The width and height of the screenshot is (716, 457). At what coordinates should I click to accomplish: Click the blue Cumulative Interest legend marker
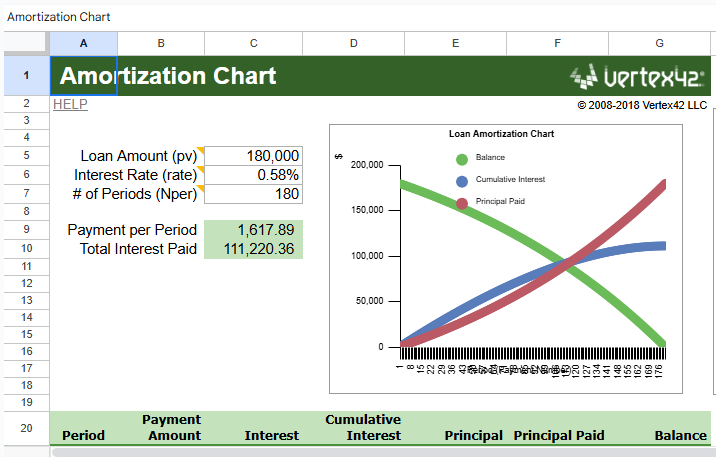click(462, 181)
